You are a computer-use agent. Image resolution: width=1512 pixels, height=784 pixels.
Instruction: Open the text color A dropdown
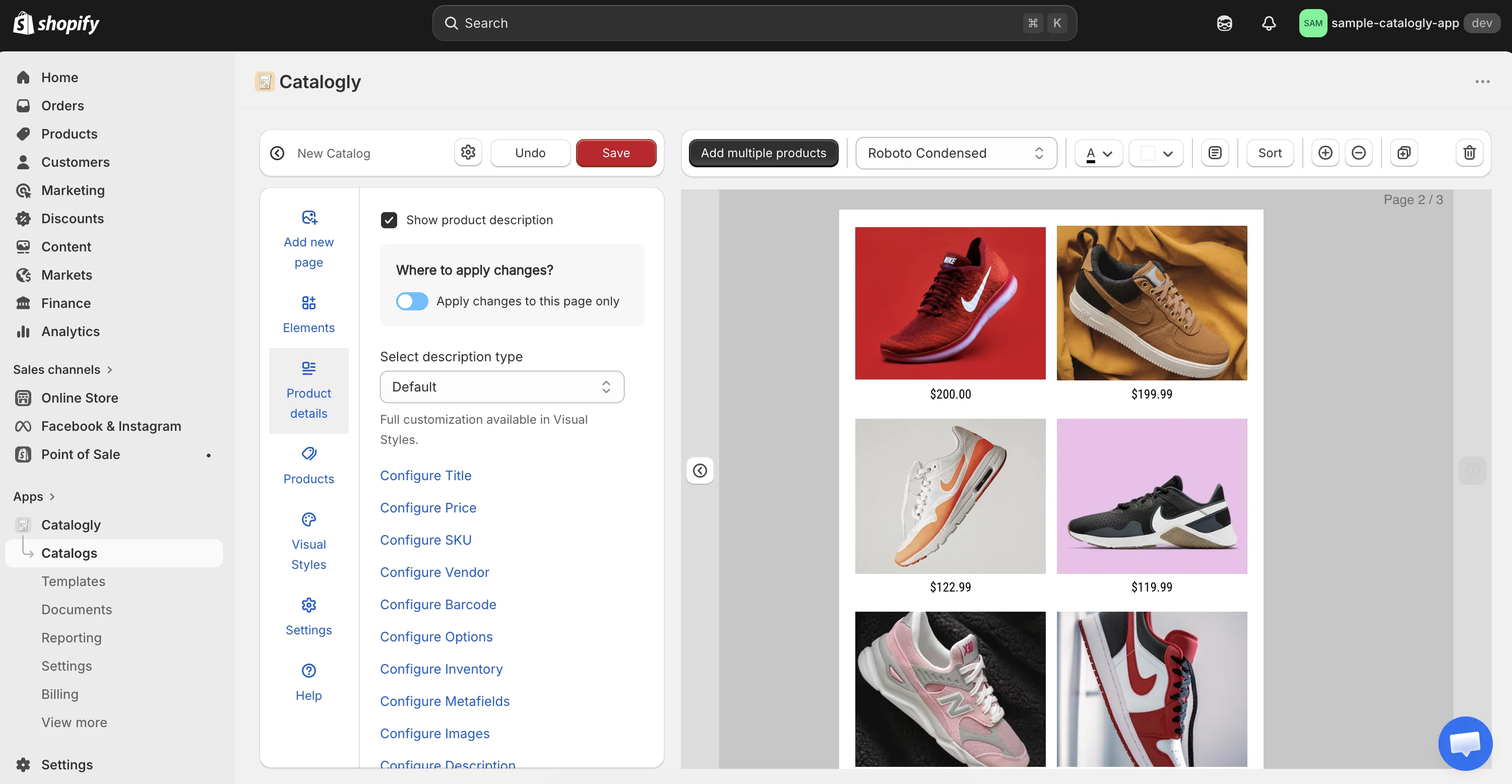pyautogui.click(x=1099, y=153)
